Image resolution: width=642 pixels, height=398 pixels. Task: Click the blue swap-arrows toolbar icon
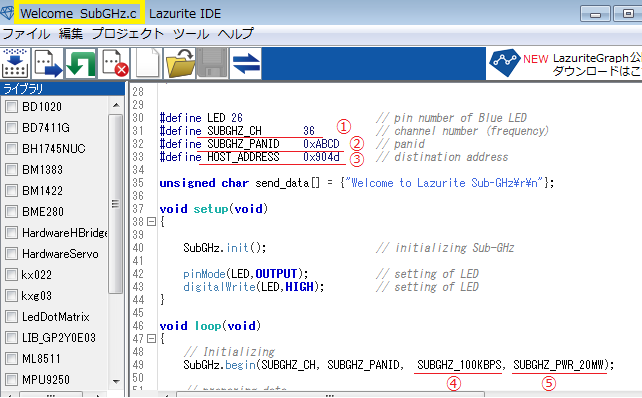click(x=246, y=63)
